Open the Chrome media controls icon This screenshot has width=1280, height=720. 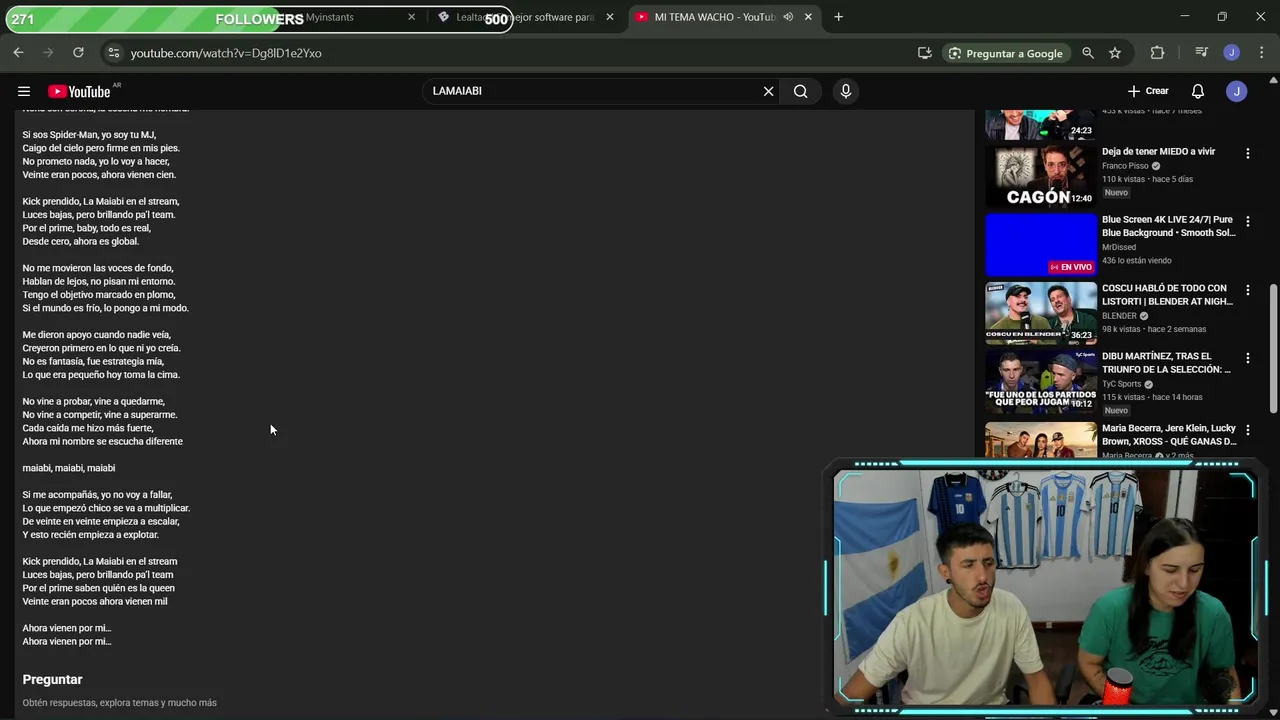[x=1202, y=53]
